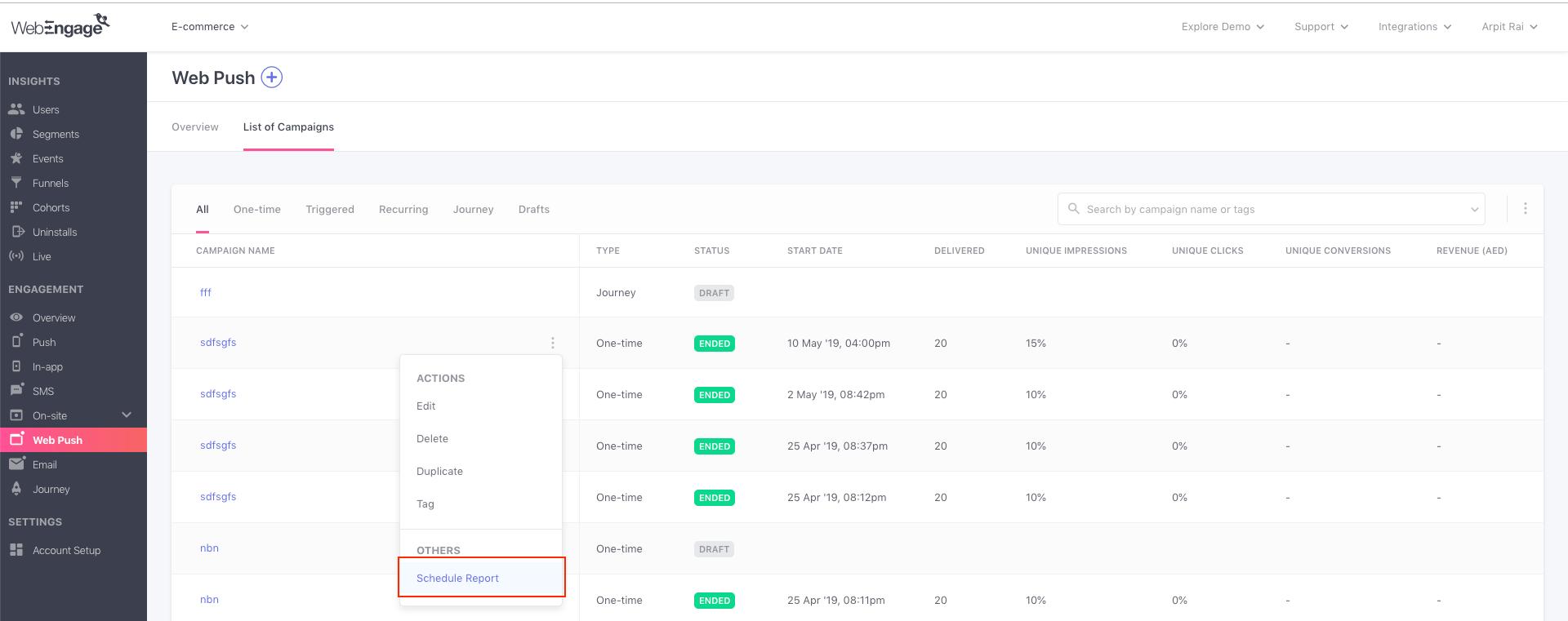This screenshot has height=621, width=1568.
Task: Click the Journey rocket icon in sidebar
Action: tap(16, 489)
